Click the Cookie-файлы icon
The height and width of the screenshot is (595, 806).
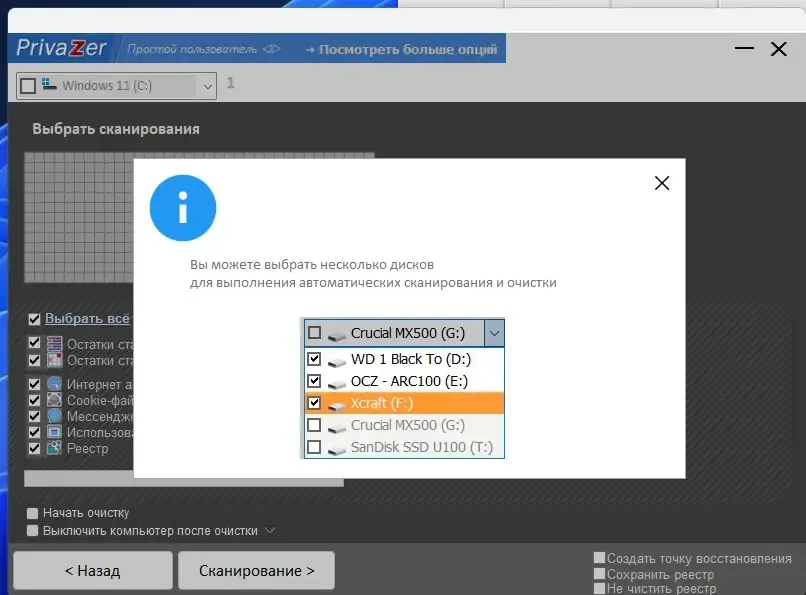click(54, 399)
